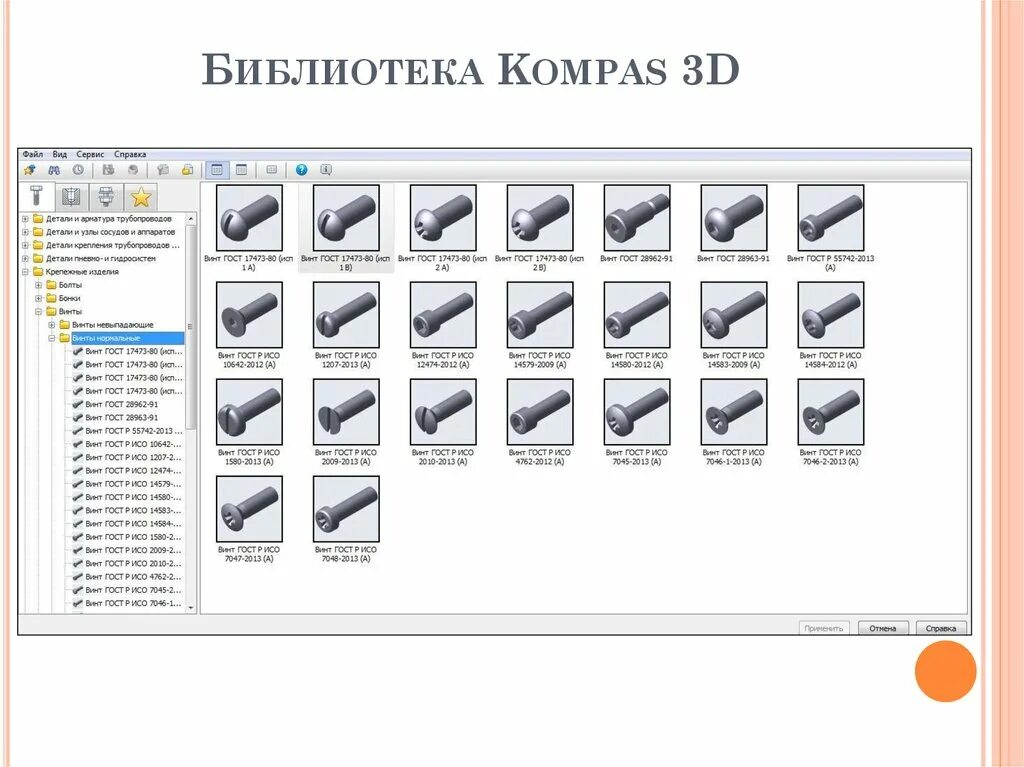This screenshot has height=767, width=1024.
Task: Select thumbnail Винт ГОСТ 28963-91
Action: point(733,218)
